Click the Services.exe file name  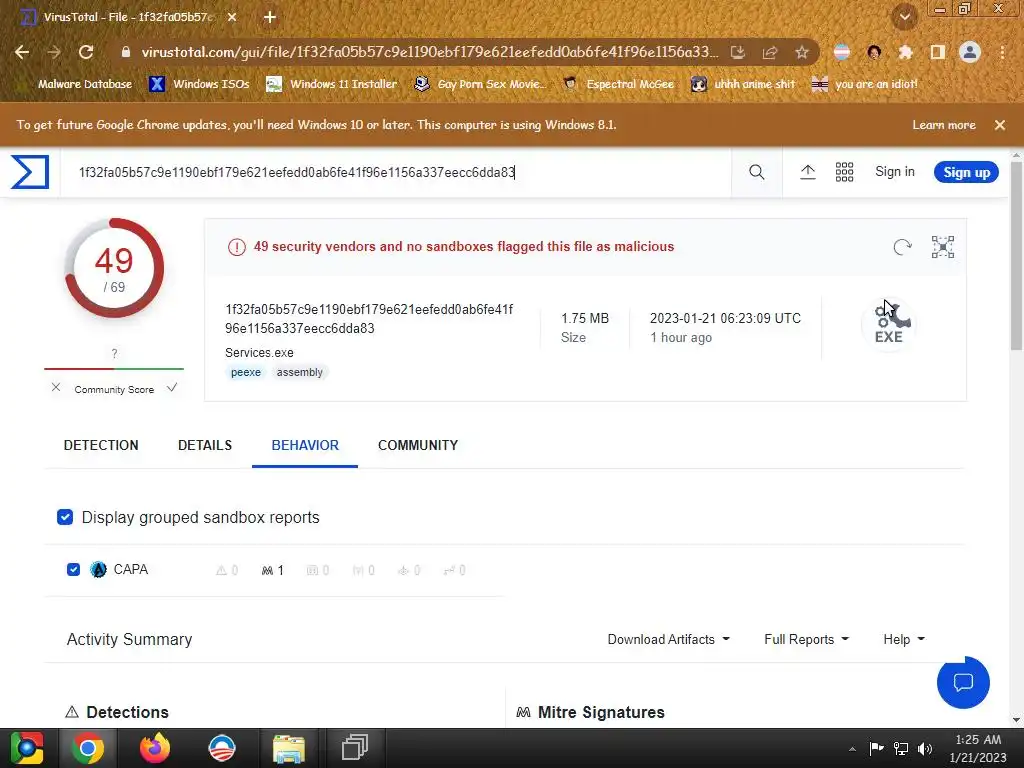point(259,353)
